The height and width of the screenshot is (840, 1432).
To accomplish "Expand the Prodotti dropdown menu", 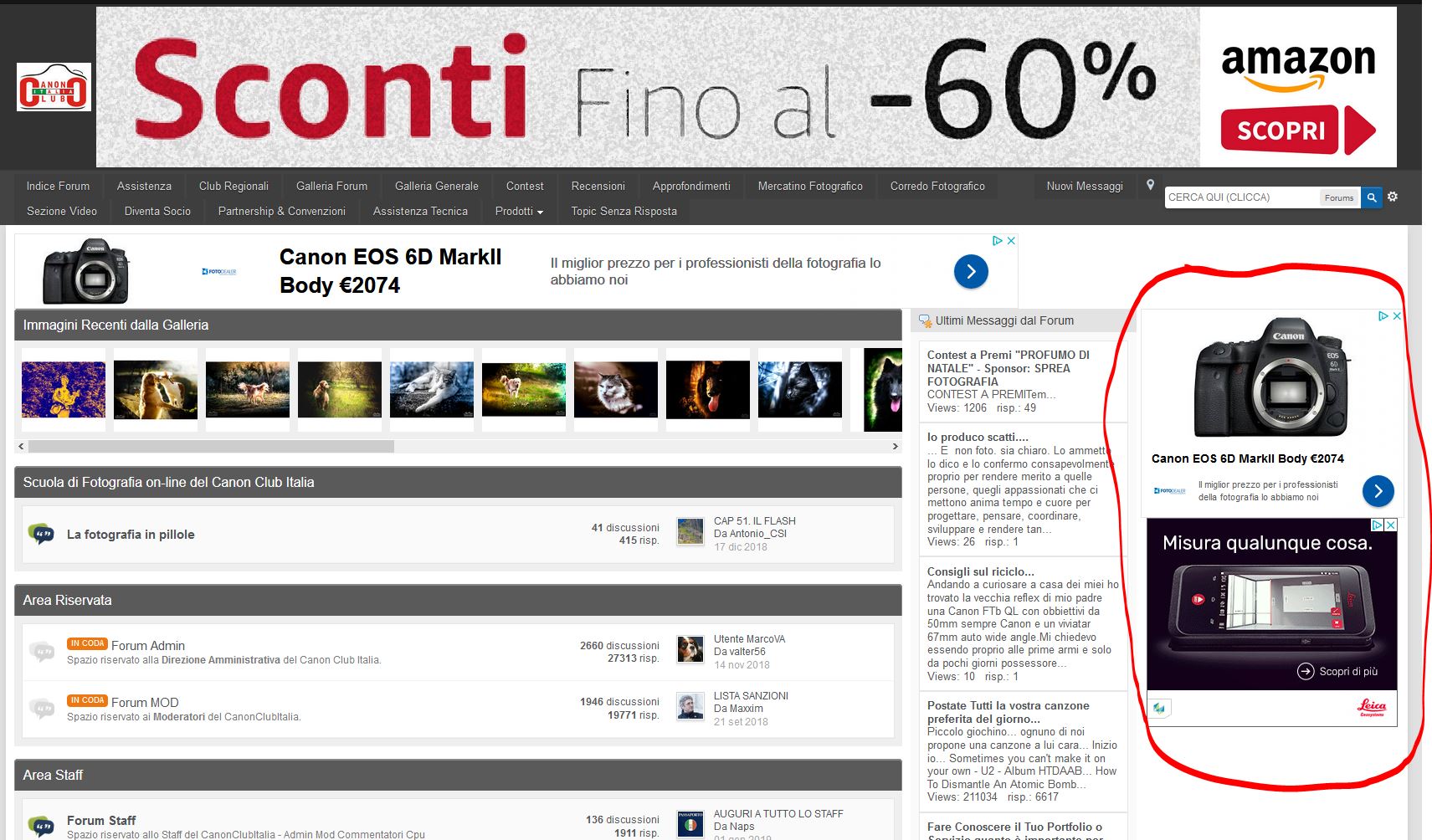I will (519, 211).
